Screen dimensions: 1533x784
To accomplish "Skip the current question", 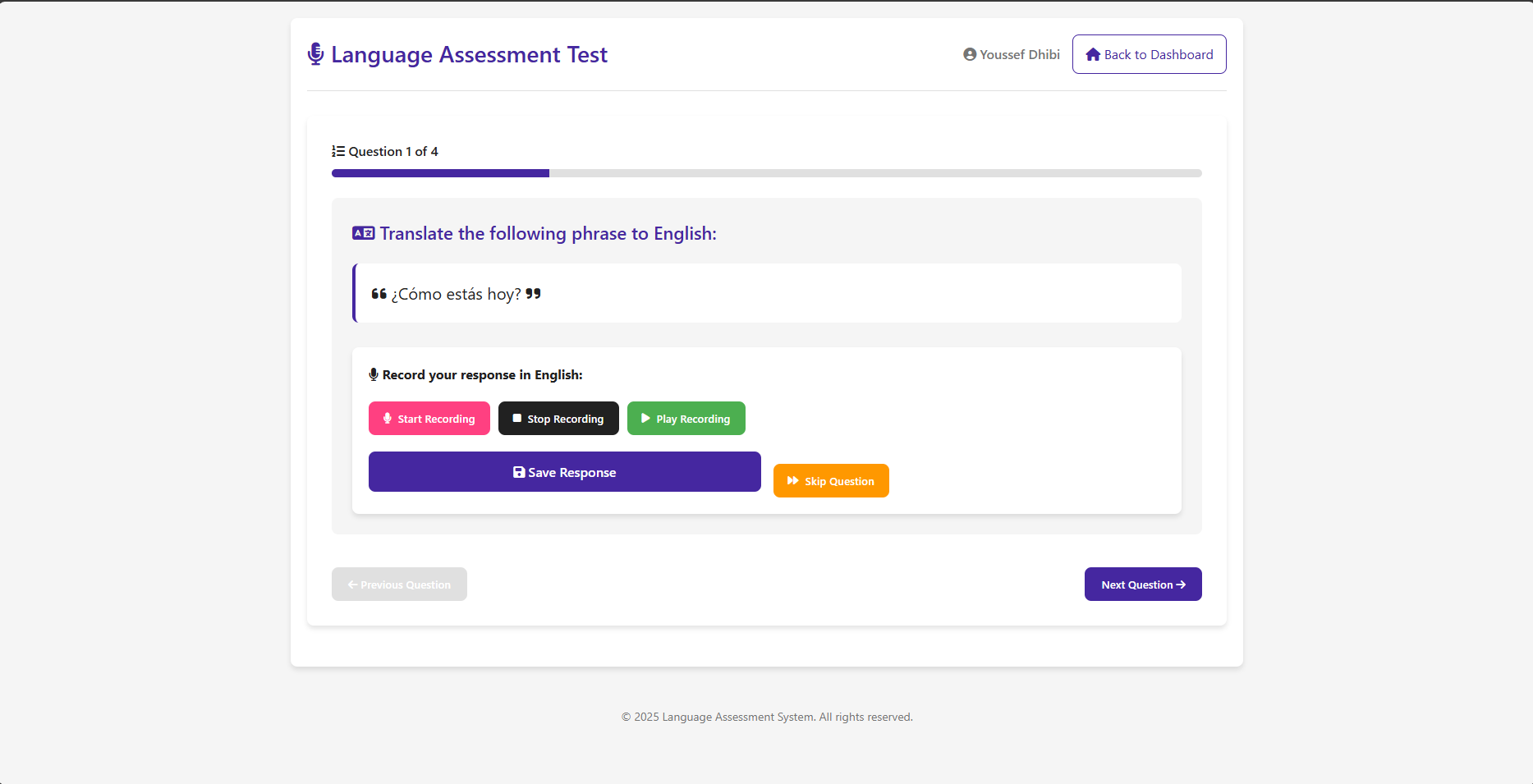I will click(x=830, y=480).
